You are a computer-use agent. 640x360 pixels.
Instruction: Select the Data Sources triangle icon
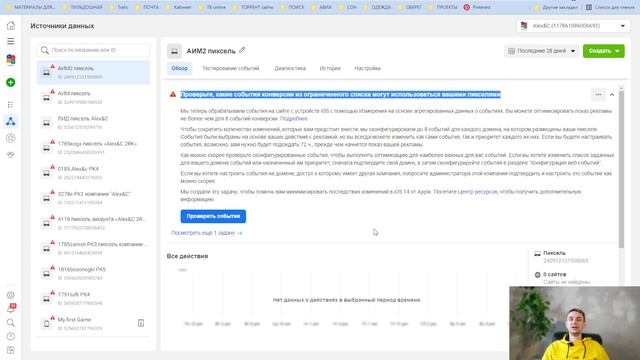(11, 121)
